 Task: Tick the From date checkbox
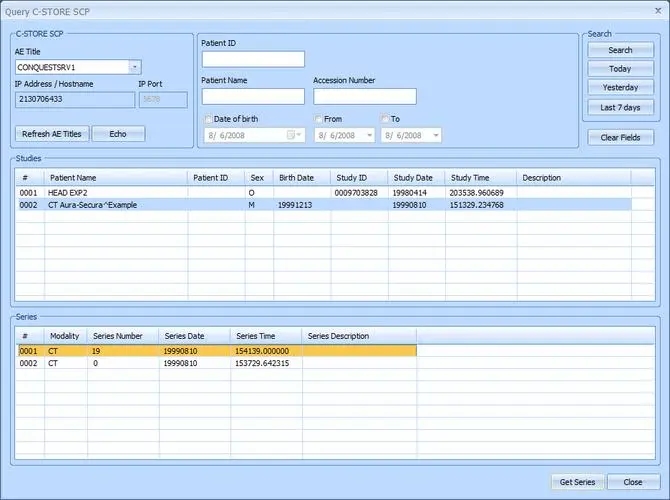318,119
